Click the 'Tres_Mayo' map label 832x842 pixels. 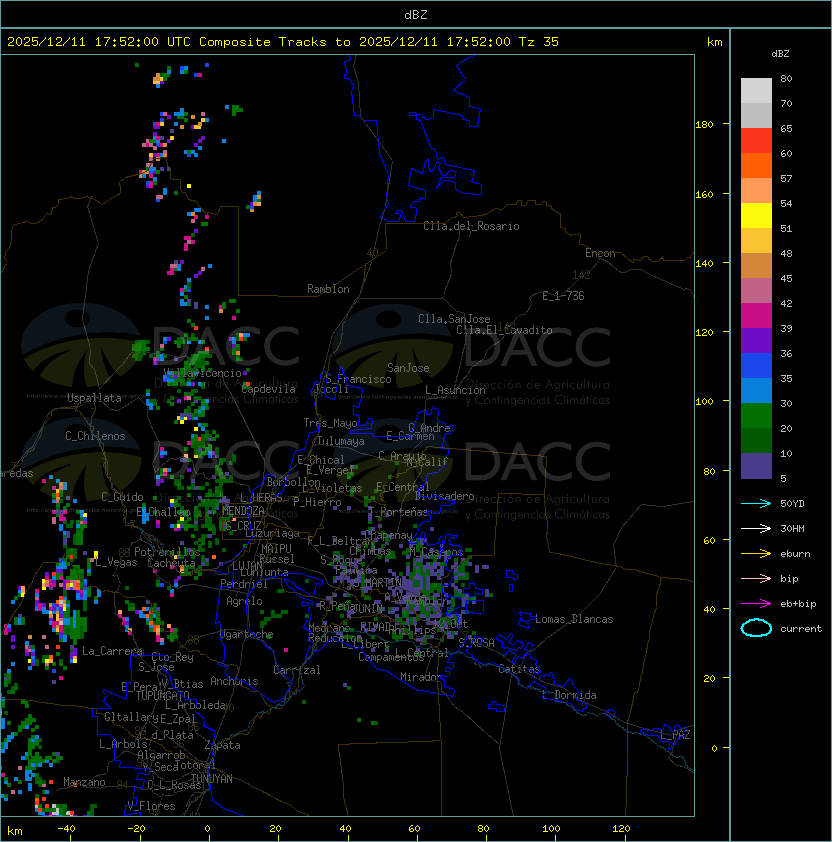330,423
